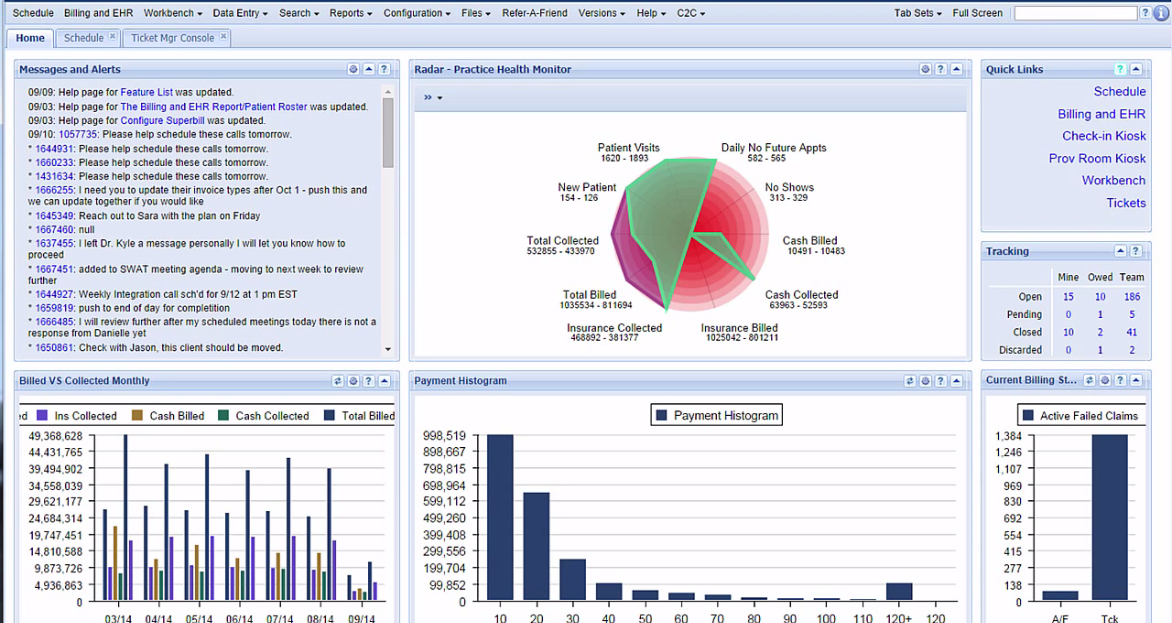Collapse the Quick Links panel
Viewport: 1172px width, 623px height.
click(1135, 69)
